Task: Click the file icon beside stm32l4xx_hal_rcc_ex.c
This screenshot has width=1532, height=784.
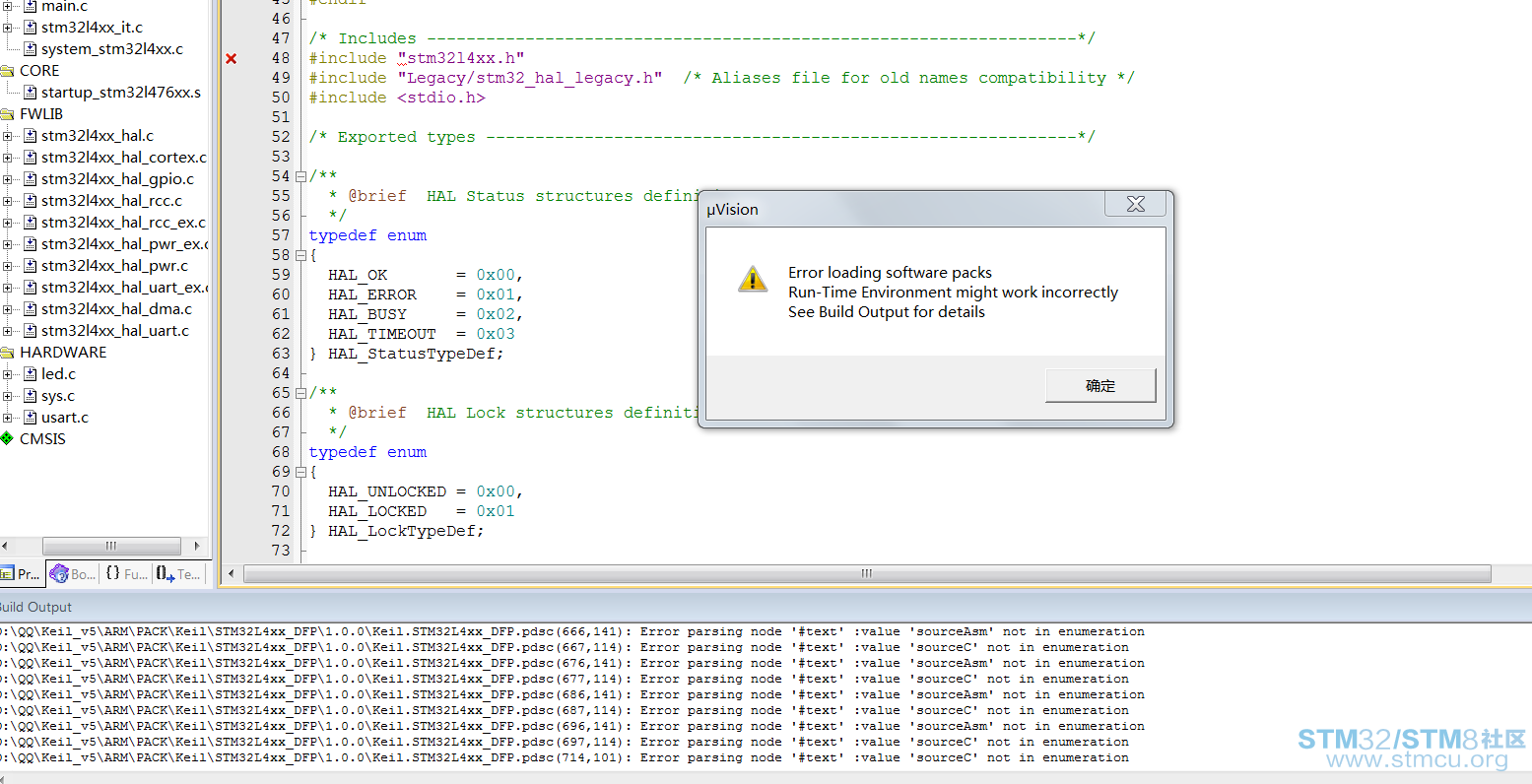Action: pos(31,223)
